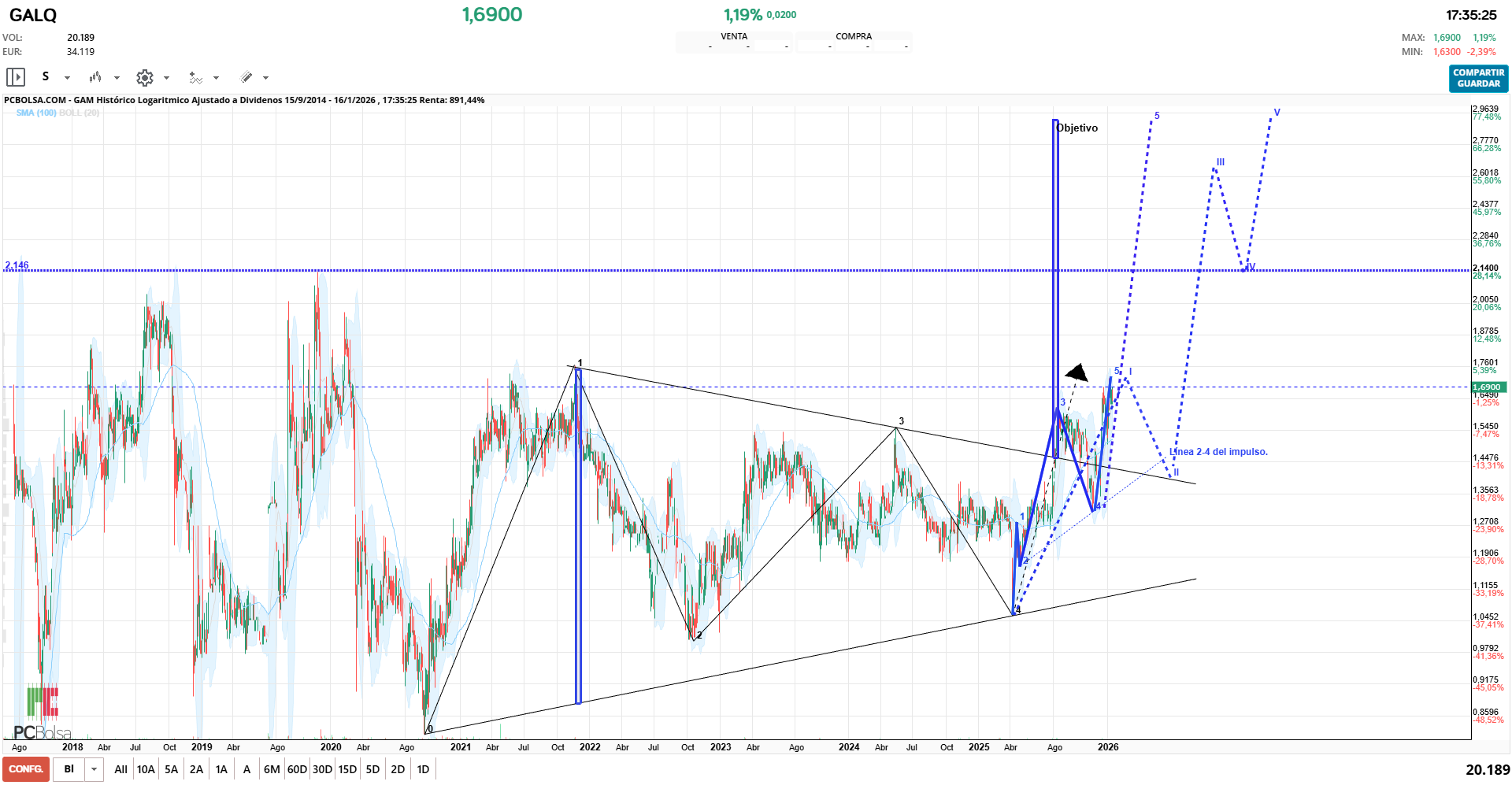
Task: Toggle the side panel icon
Action: pyautogui.click(x=16, y=77)
